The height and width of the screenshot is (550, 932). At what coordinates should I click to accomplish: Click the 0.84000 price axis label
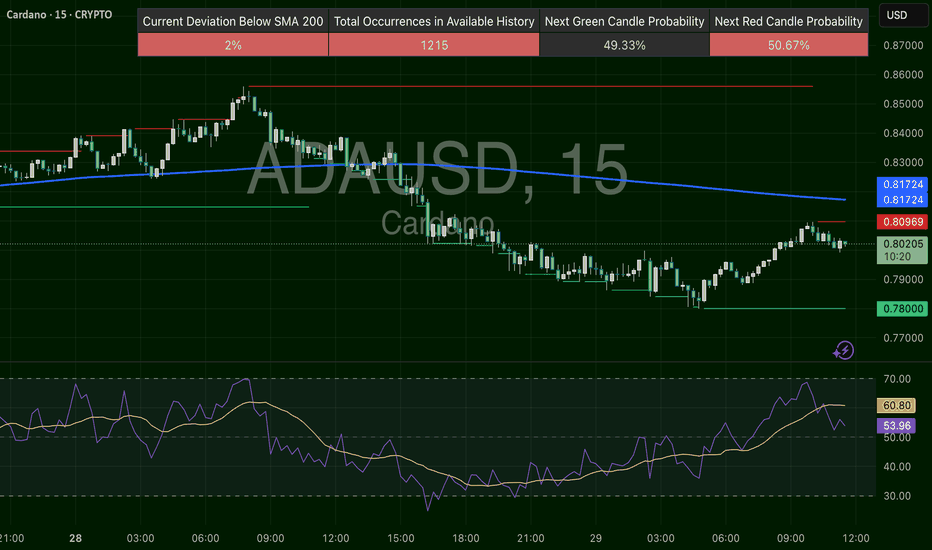[x=903, y=133]
